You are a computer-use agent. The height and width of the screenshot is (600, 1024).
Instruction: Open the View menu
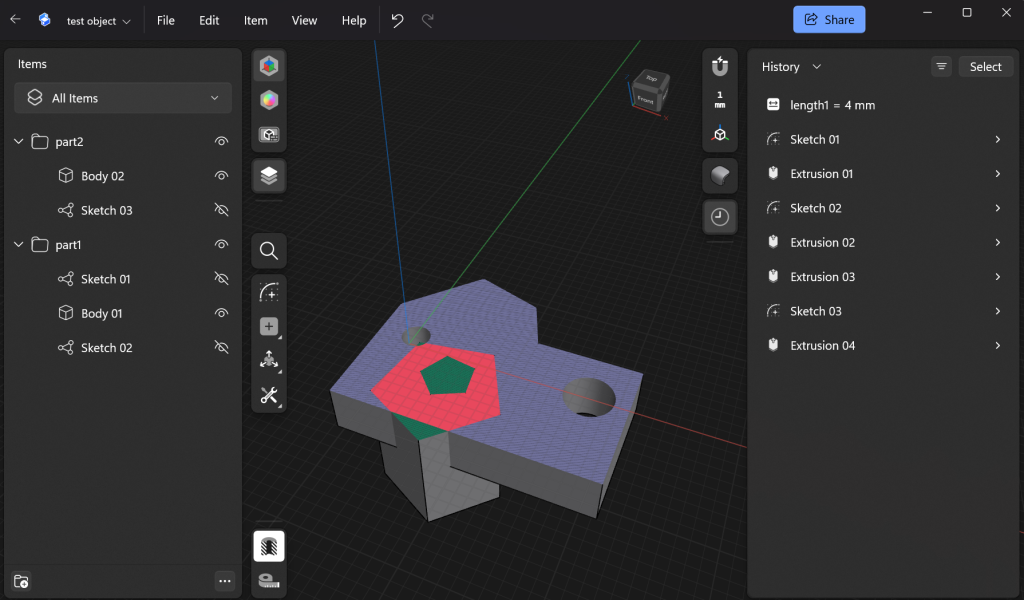click(304, 20)
